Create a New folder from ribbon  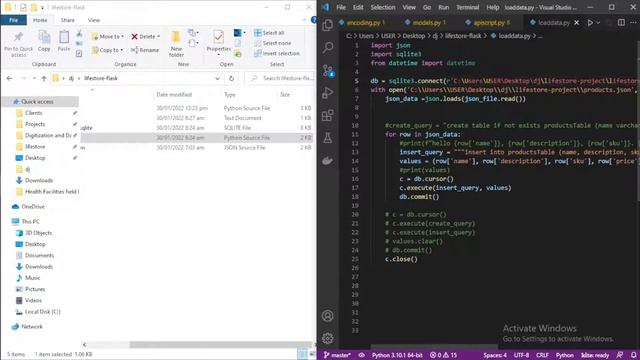[x=176, y=44]
